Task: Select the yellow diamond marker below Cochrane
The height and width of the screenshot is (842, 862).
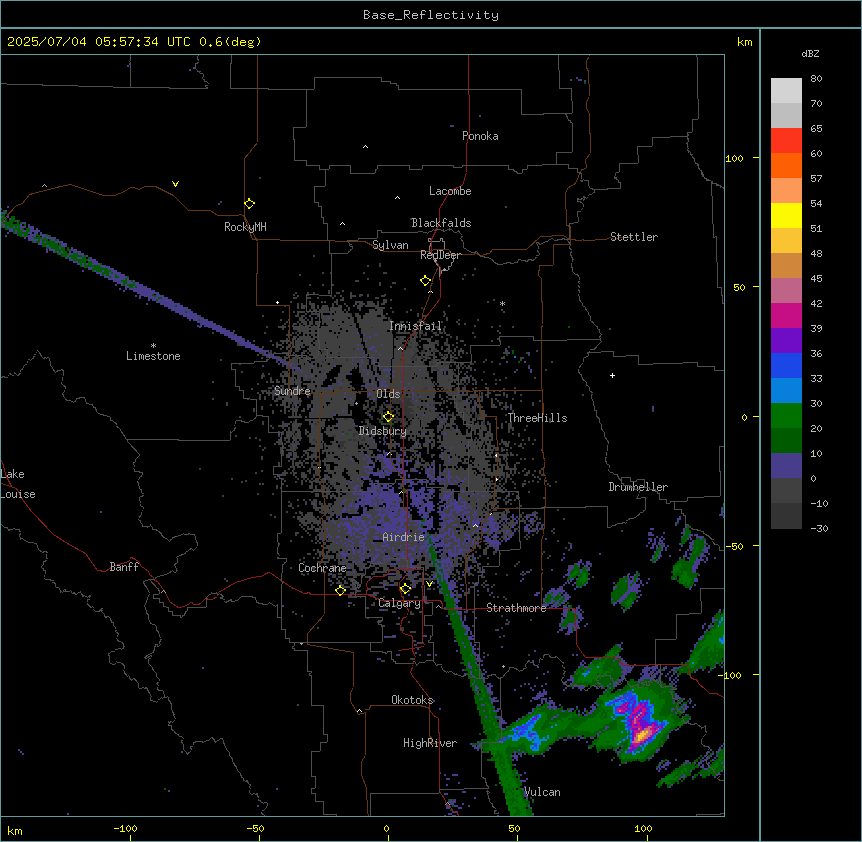Action: pyautogui.click(x=340, y=590)
